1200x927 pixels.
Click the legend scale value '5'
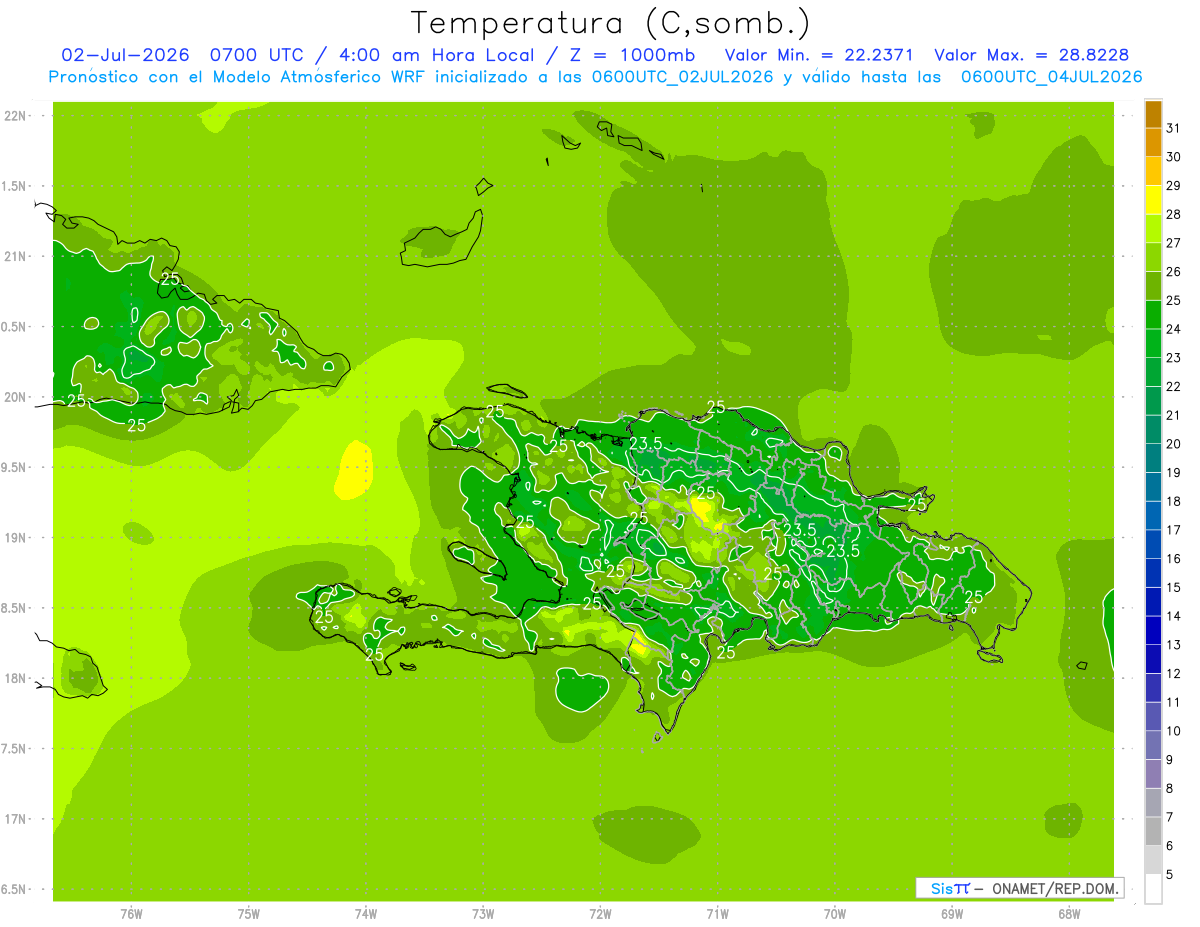pyautogui.click(x=1170, y=874)
